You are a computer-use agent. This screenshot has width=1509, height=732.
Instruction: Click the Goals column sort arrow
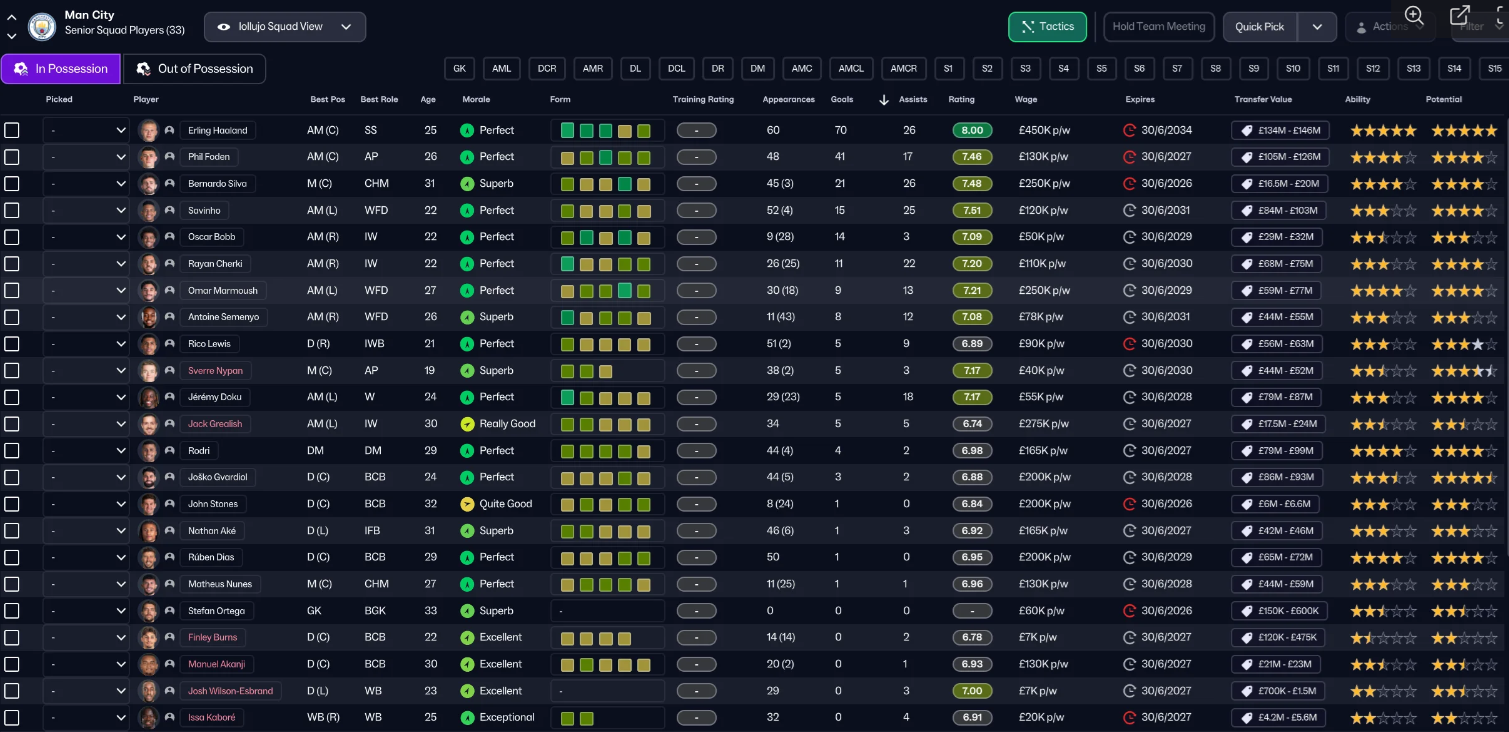coord(883,100)
